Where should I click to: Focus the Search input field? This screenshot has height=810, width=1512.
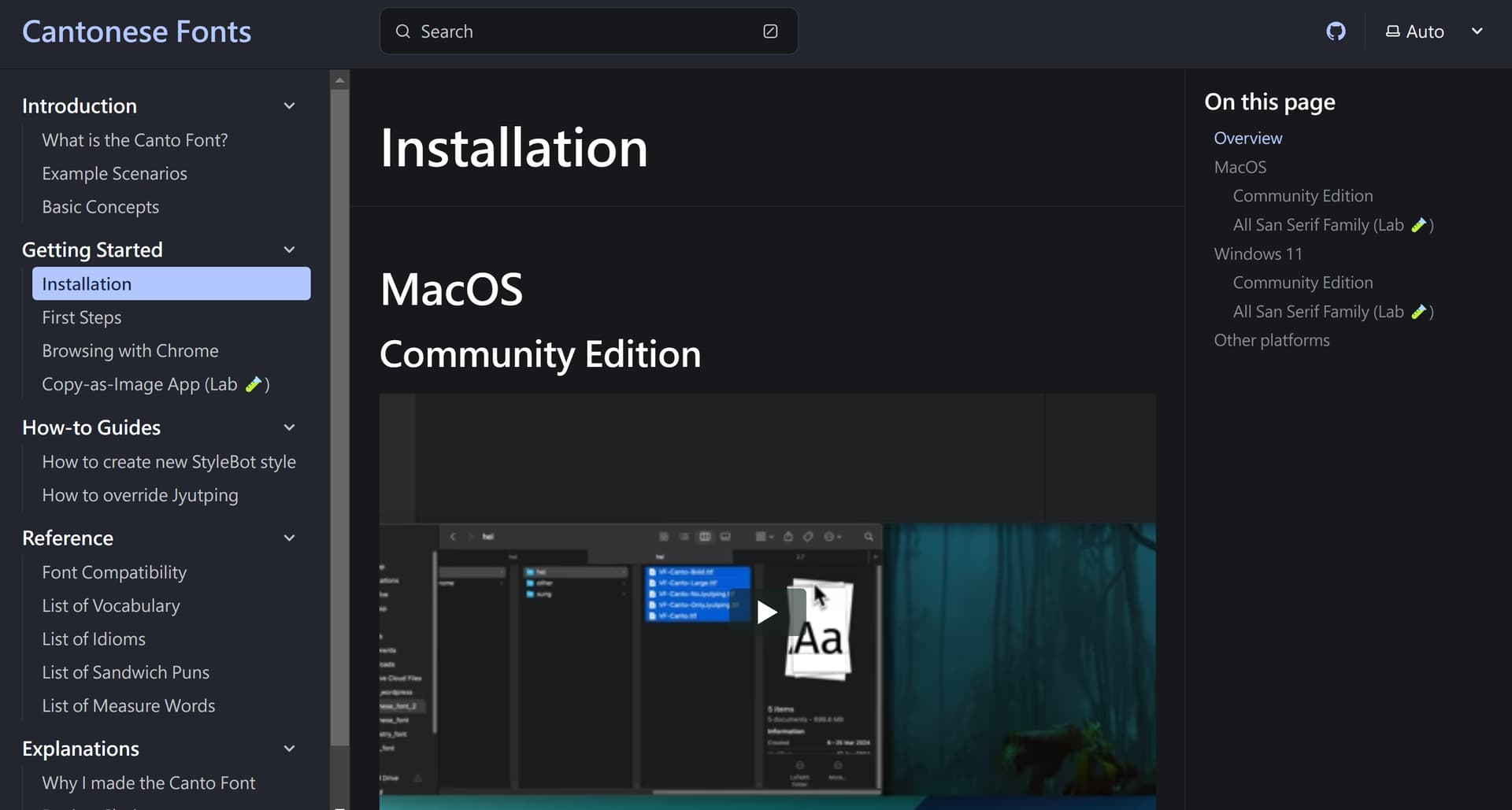[583, 31]
